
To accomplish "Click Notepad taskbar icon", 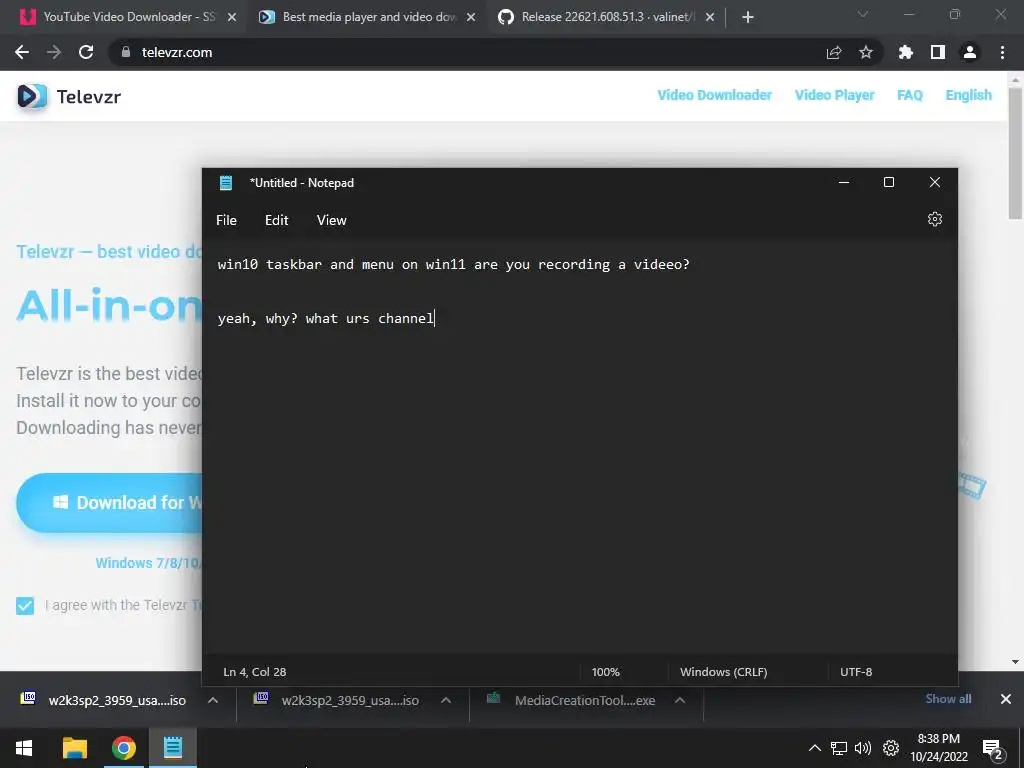I will (173, 748).
